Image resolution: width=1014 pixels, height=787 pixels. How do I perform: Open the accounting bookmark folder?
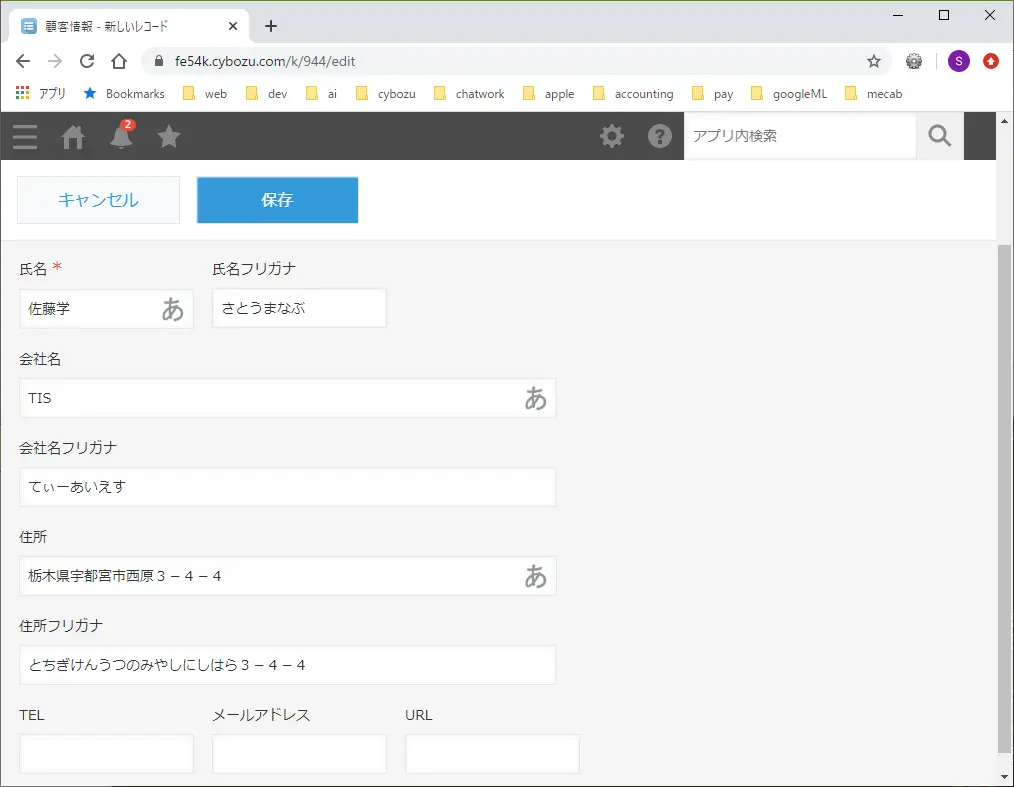pyautogui.click(x=633, y=94)
